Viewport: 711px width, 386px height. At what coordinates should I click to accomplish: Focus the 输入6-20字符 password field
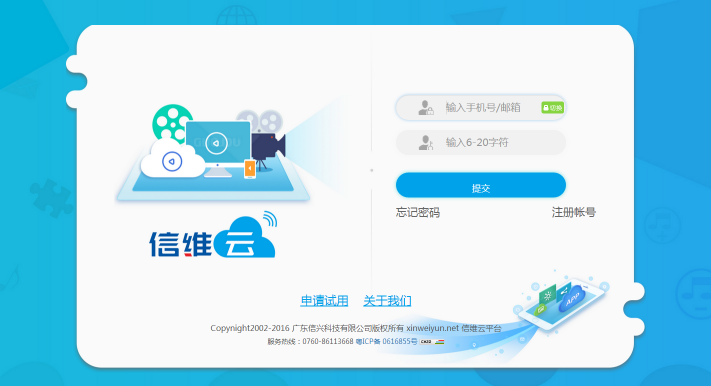point(481,142)
